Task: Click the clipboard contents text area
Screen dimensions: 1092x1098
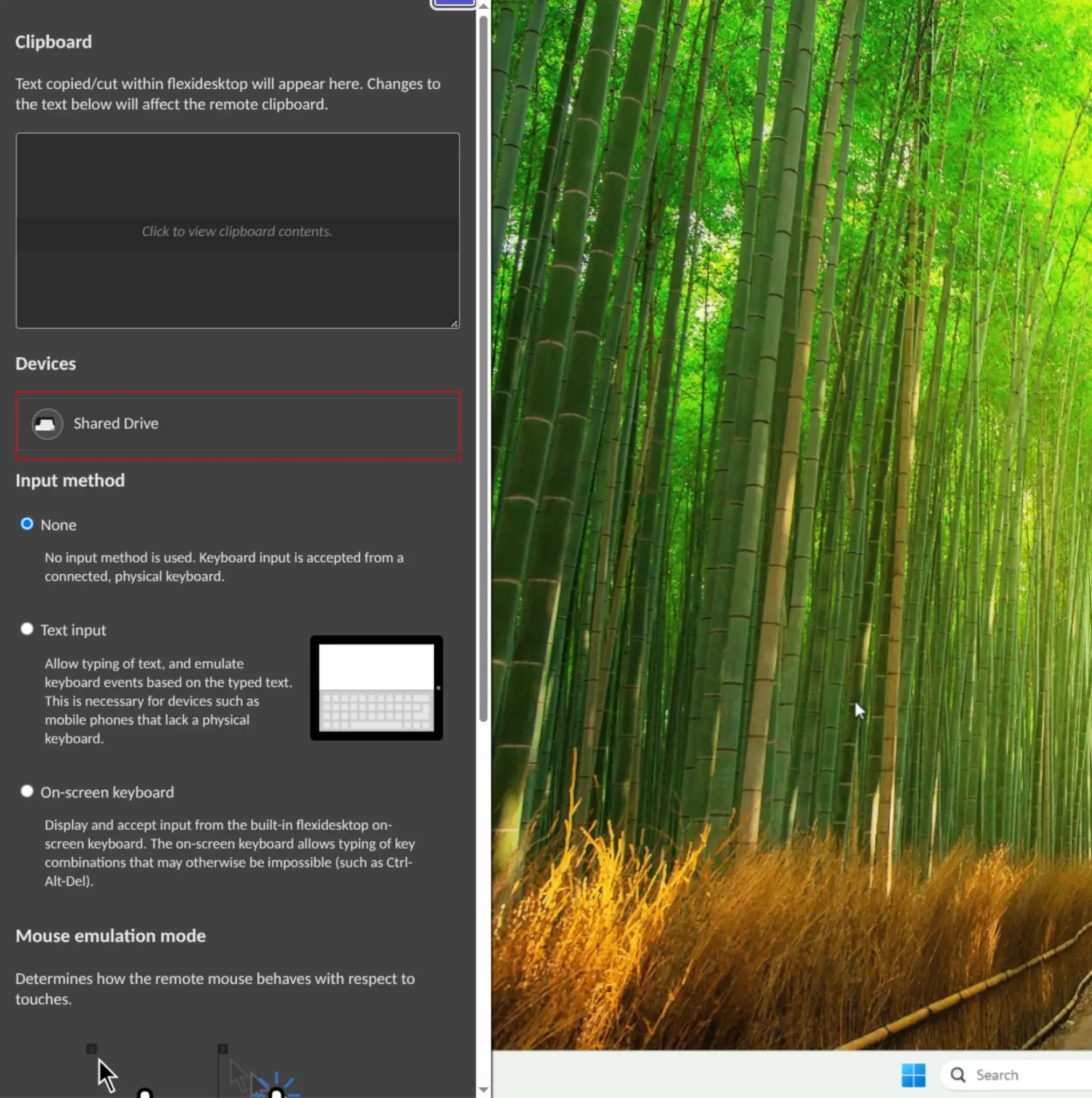Action: coord(237,230)
